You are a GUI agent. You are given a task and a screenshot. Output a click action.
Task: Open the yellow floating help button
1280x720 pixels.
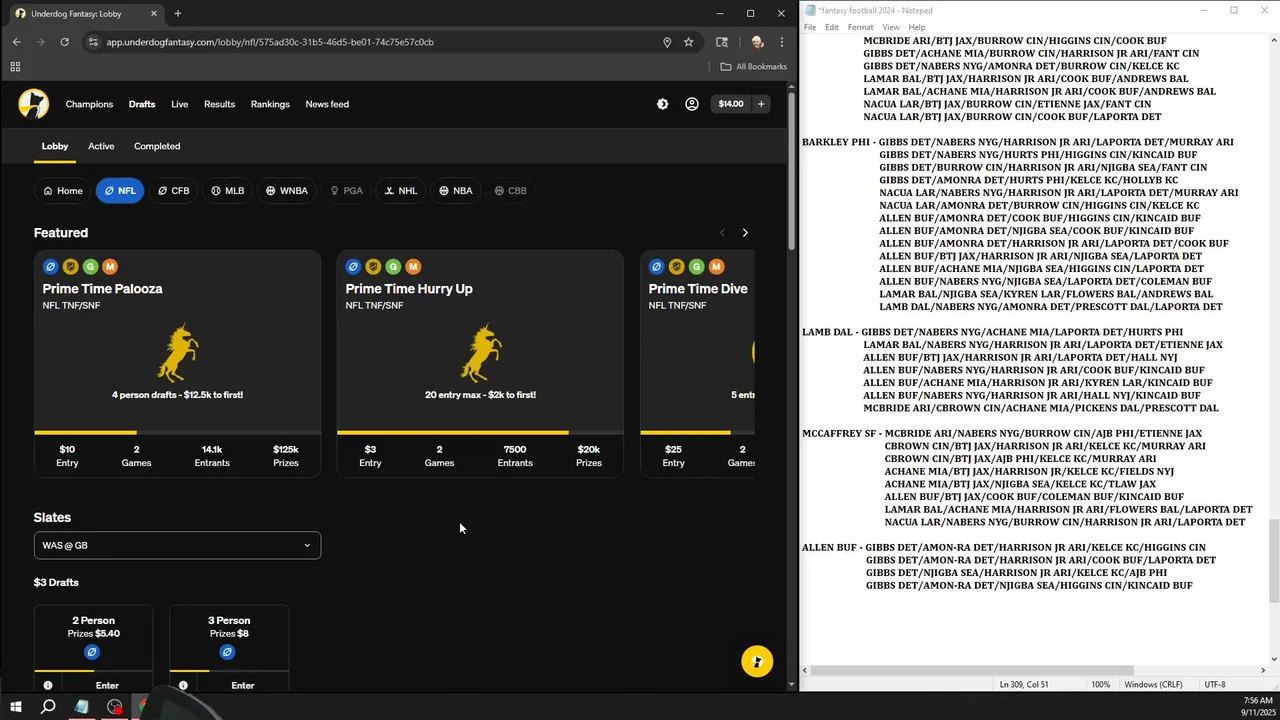tap(757, 662)
